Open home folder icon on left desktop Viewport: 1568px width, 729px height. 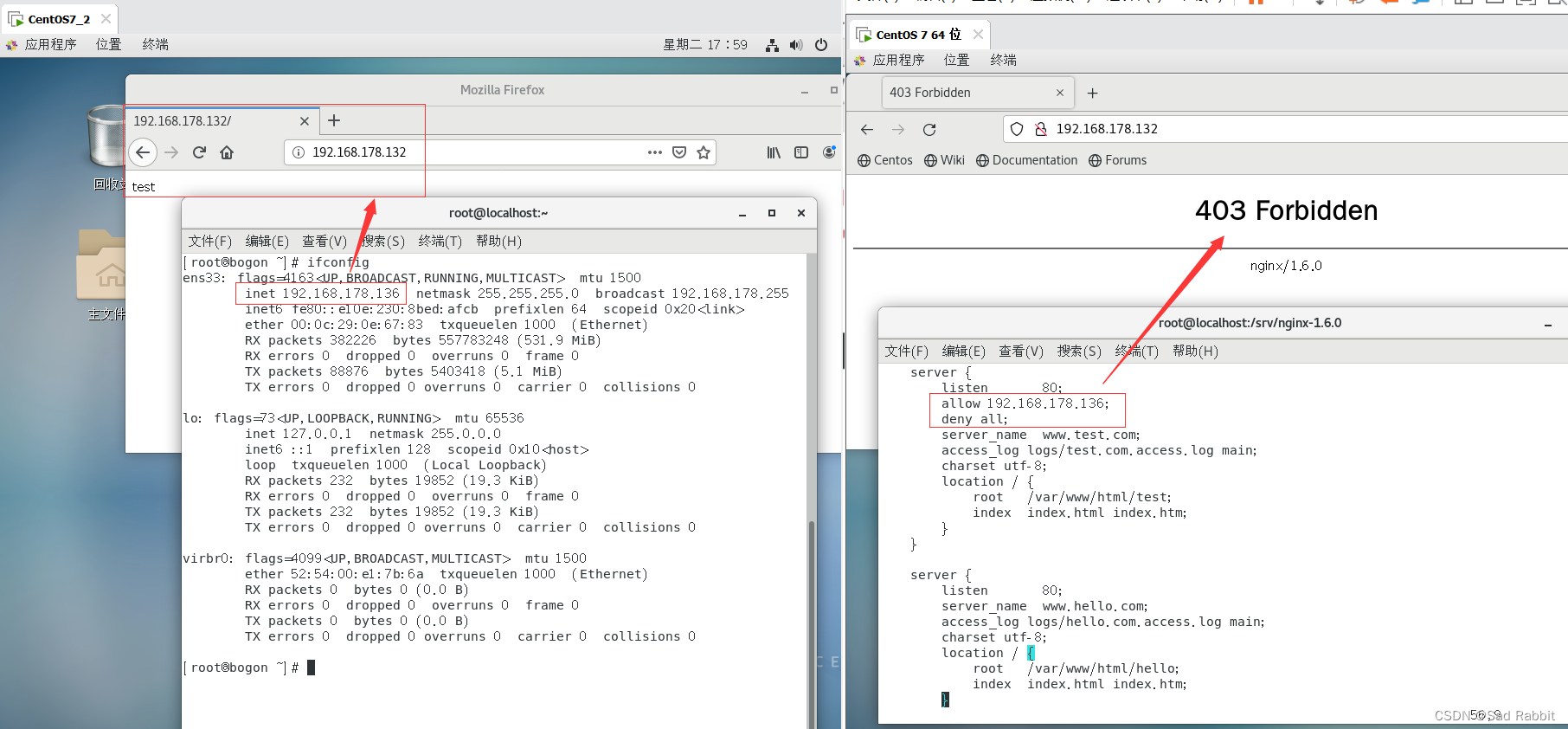[x=102, y=265]
